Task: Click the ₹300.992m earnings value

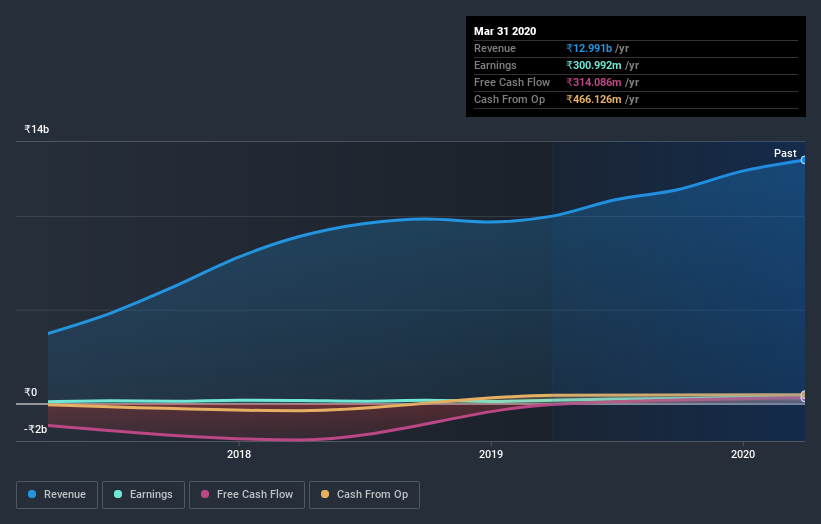Action: coord(594,65)
